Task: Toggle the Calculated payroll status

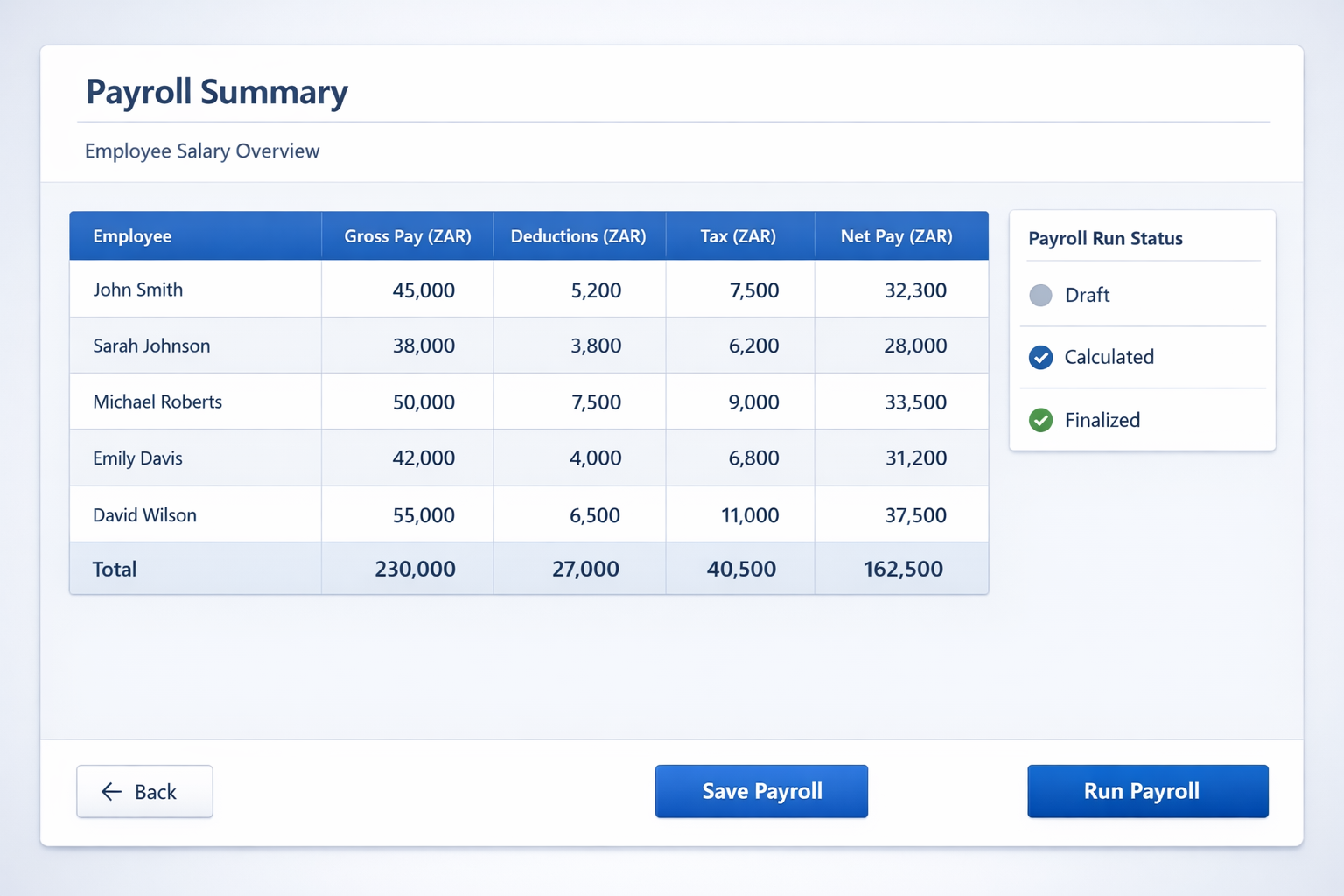Action: tap(1109, 358)
